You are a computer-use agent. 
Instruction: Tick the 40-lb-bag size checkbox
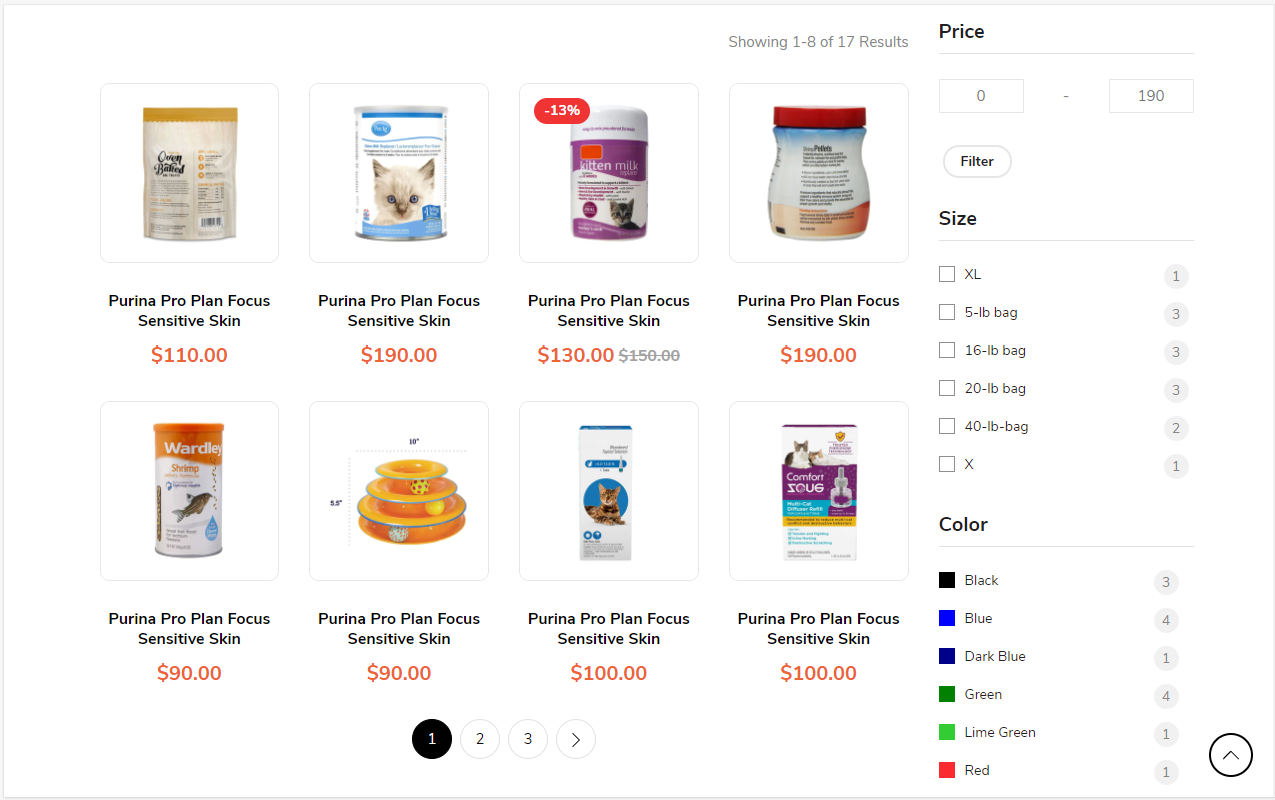[x=947, y=426]
